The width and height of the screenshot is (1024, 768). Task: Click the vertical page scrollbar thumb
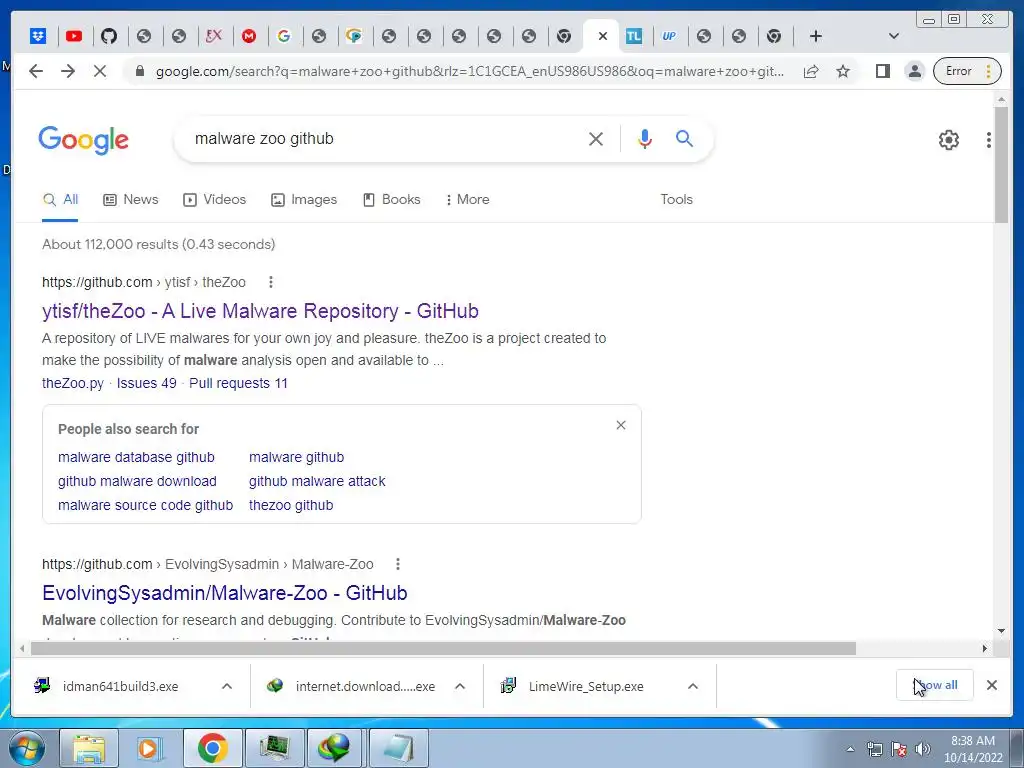(1001, 165)
